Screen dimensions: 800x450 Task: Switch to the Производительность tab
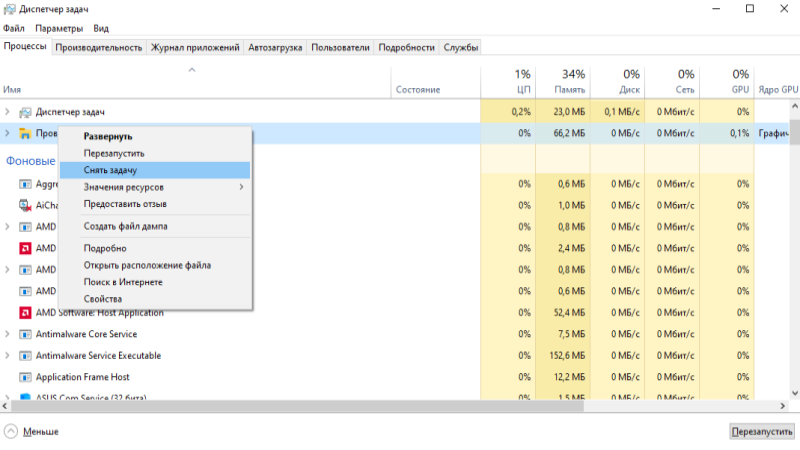point(99,47)
